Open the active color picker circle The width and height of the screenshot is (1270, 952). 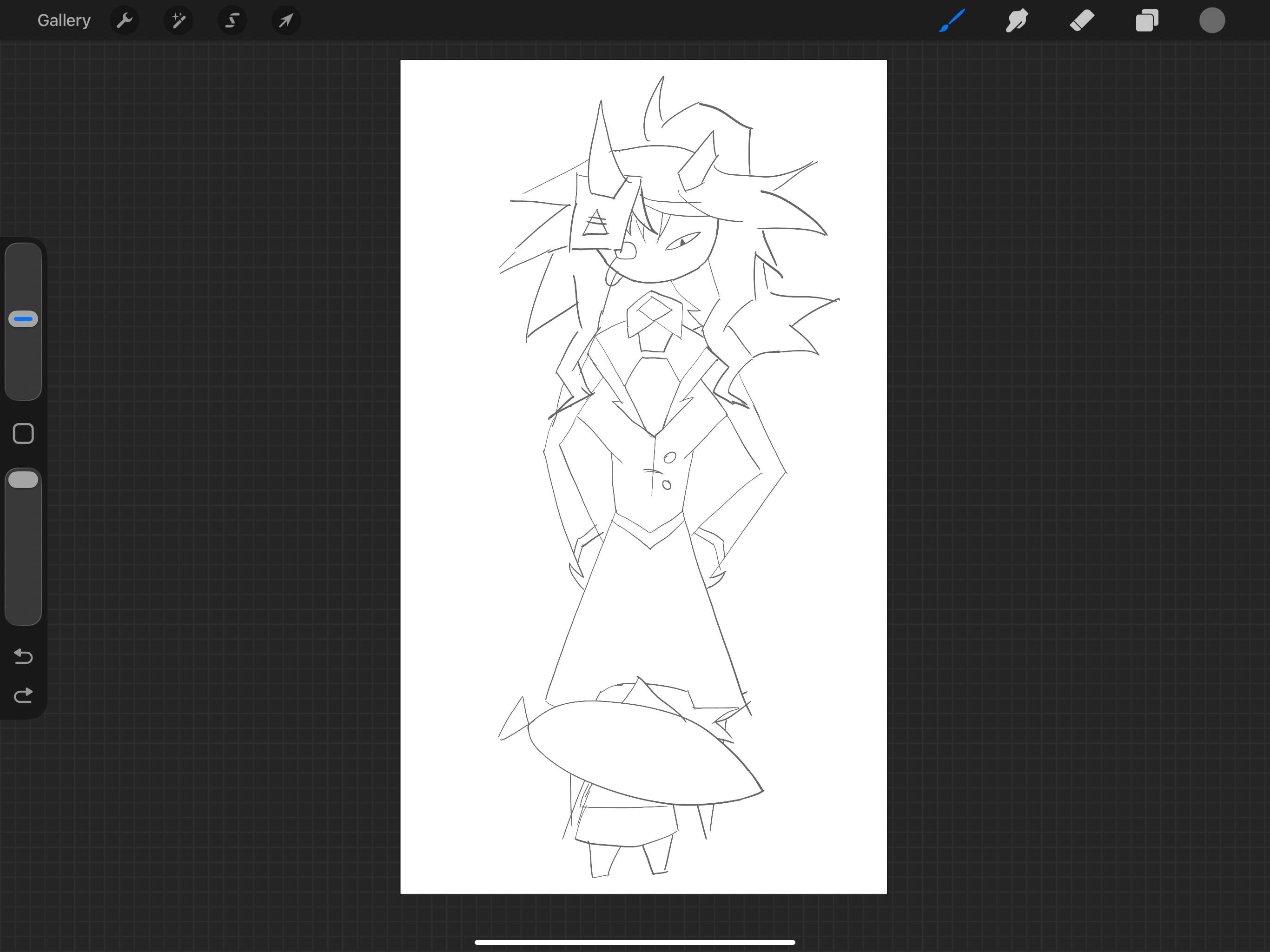point(1211,20)
